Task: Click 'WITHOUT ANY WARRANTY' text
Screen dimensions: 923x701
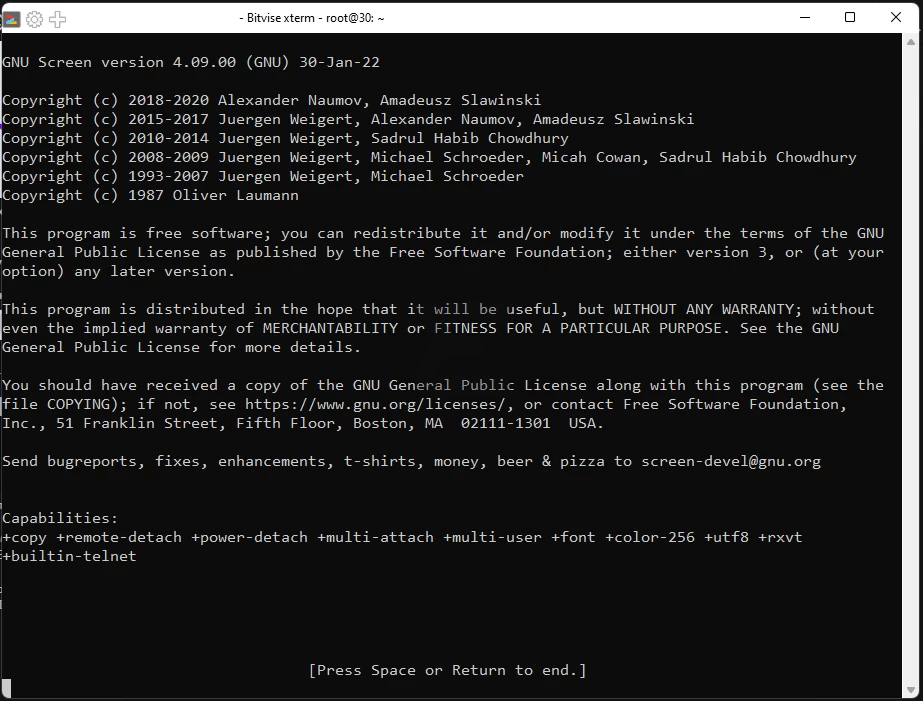Action: 704,310
